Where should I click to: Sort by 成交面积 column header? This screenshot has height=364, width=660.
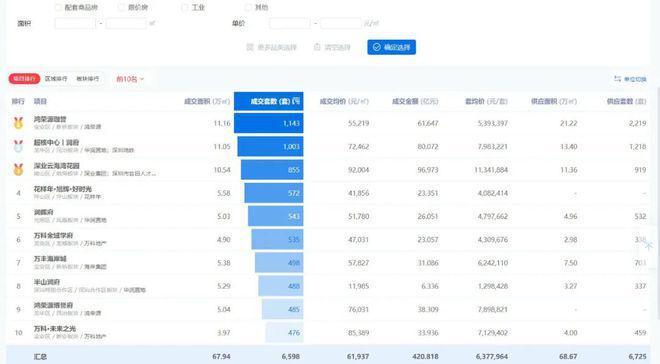coord(207,101)
